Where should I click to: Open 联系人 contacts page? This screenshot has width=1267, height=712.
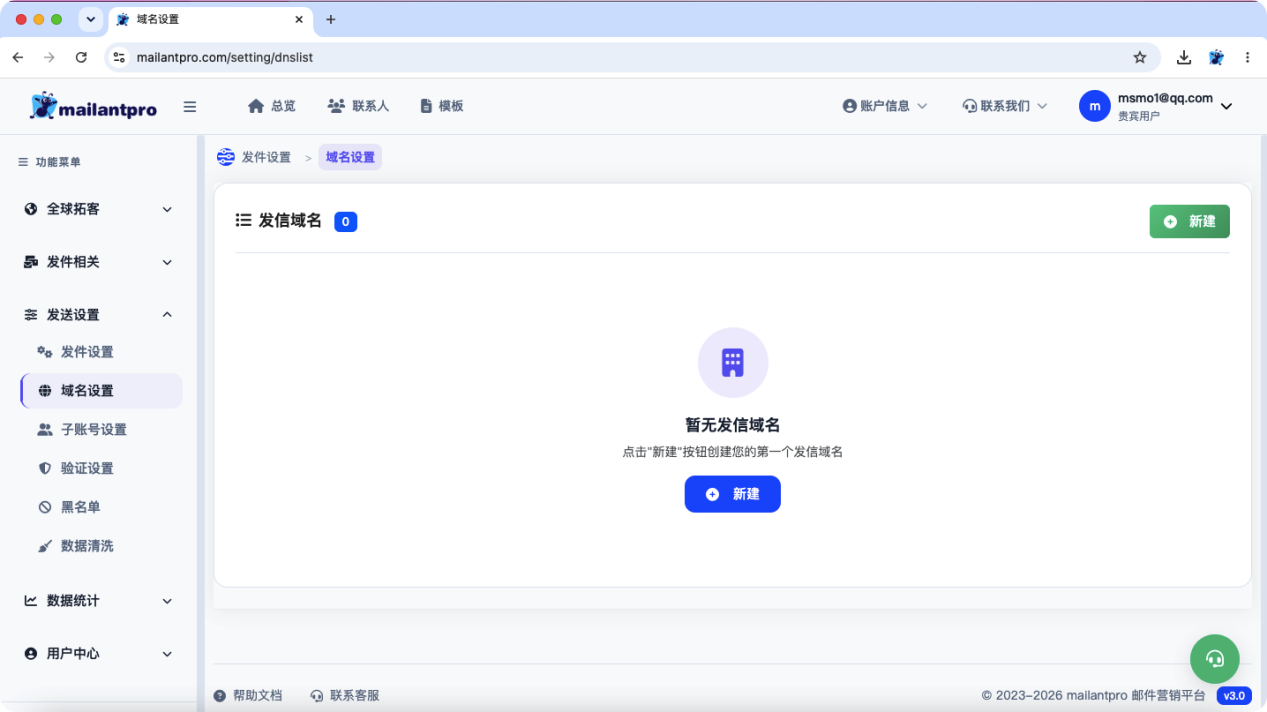tap(358, 106)
